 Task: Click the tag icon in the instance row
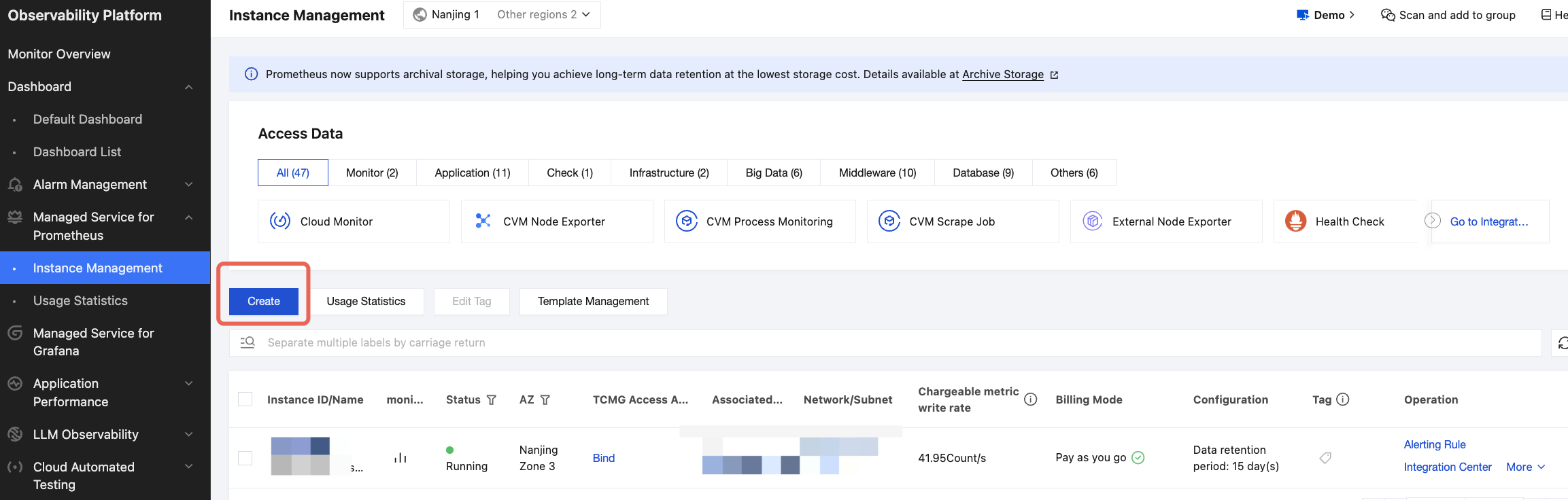1325,458
